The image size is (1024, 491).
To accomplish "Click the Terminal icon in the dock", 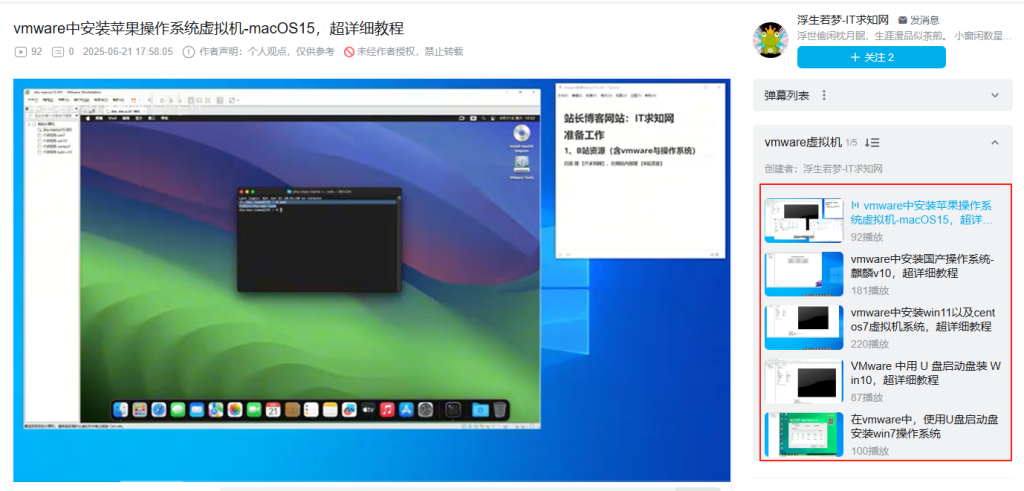I will (453, 409).
